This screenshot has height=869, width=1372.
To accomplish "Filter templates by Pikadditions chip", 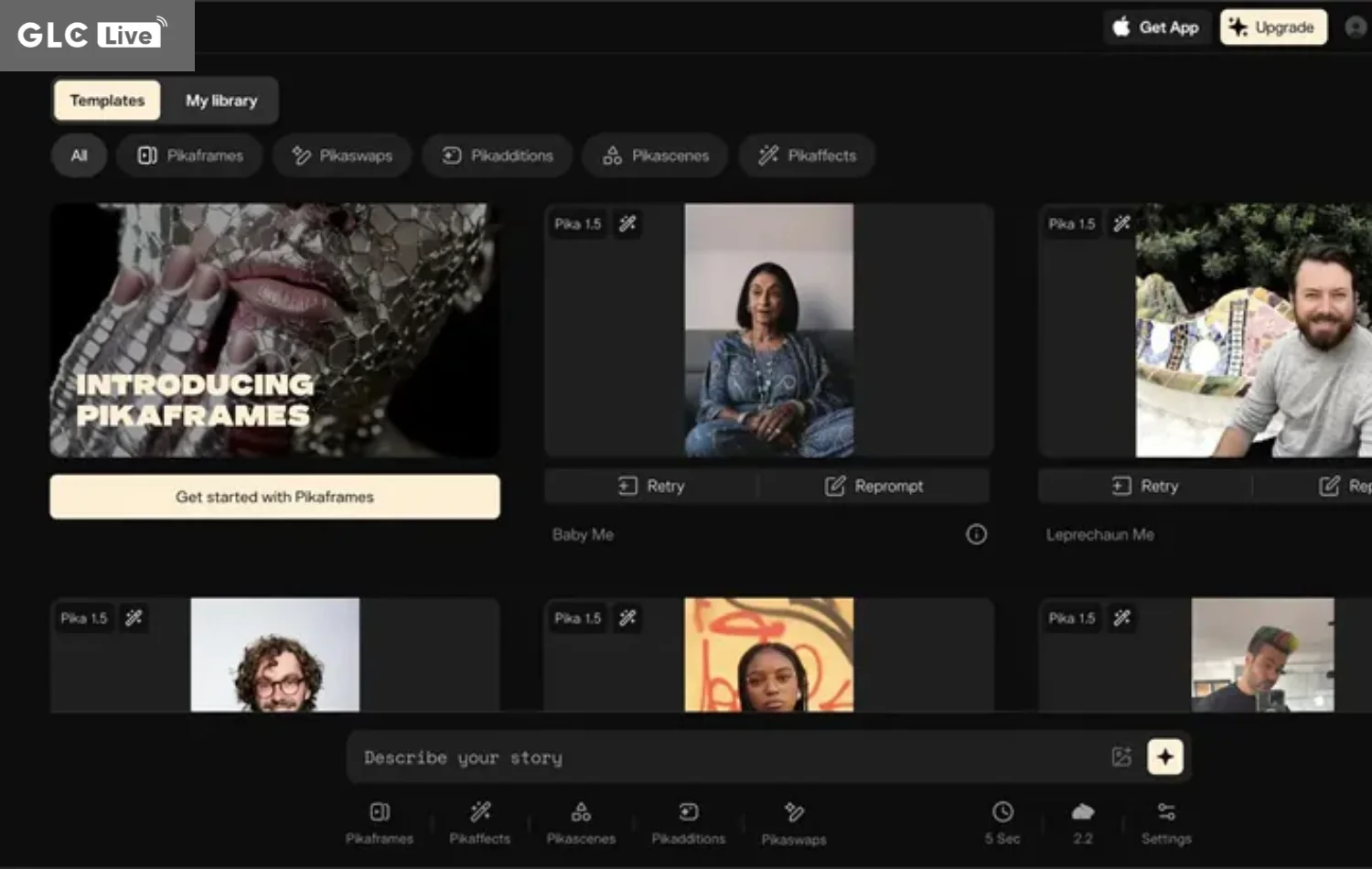I will (x=498, y=156).
